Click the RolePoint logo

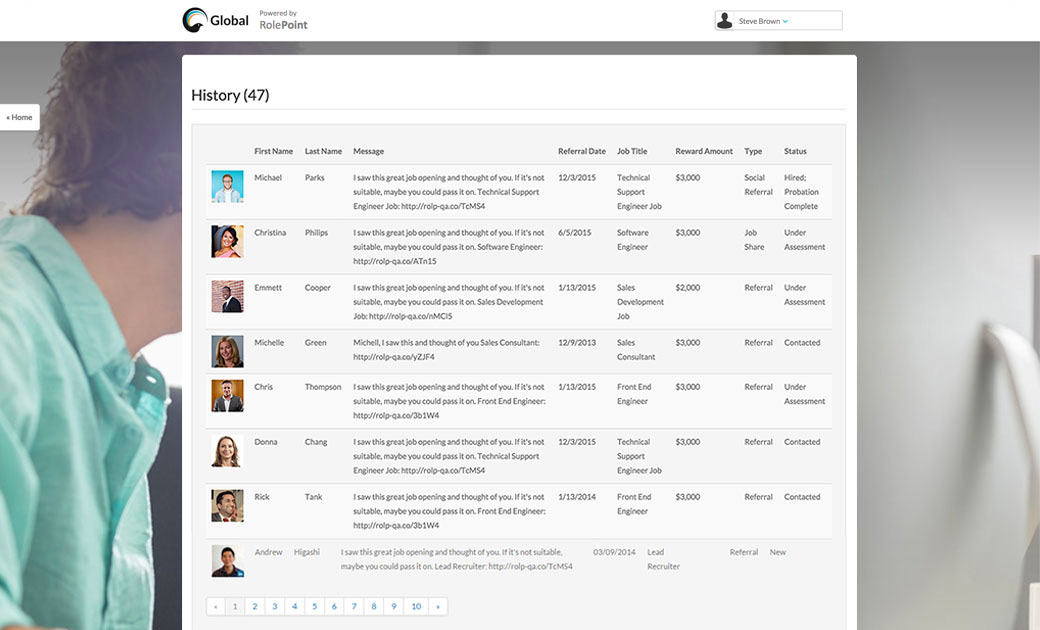click(283, 20)
